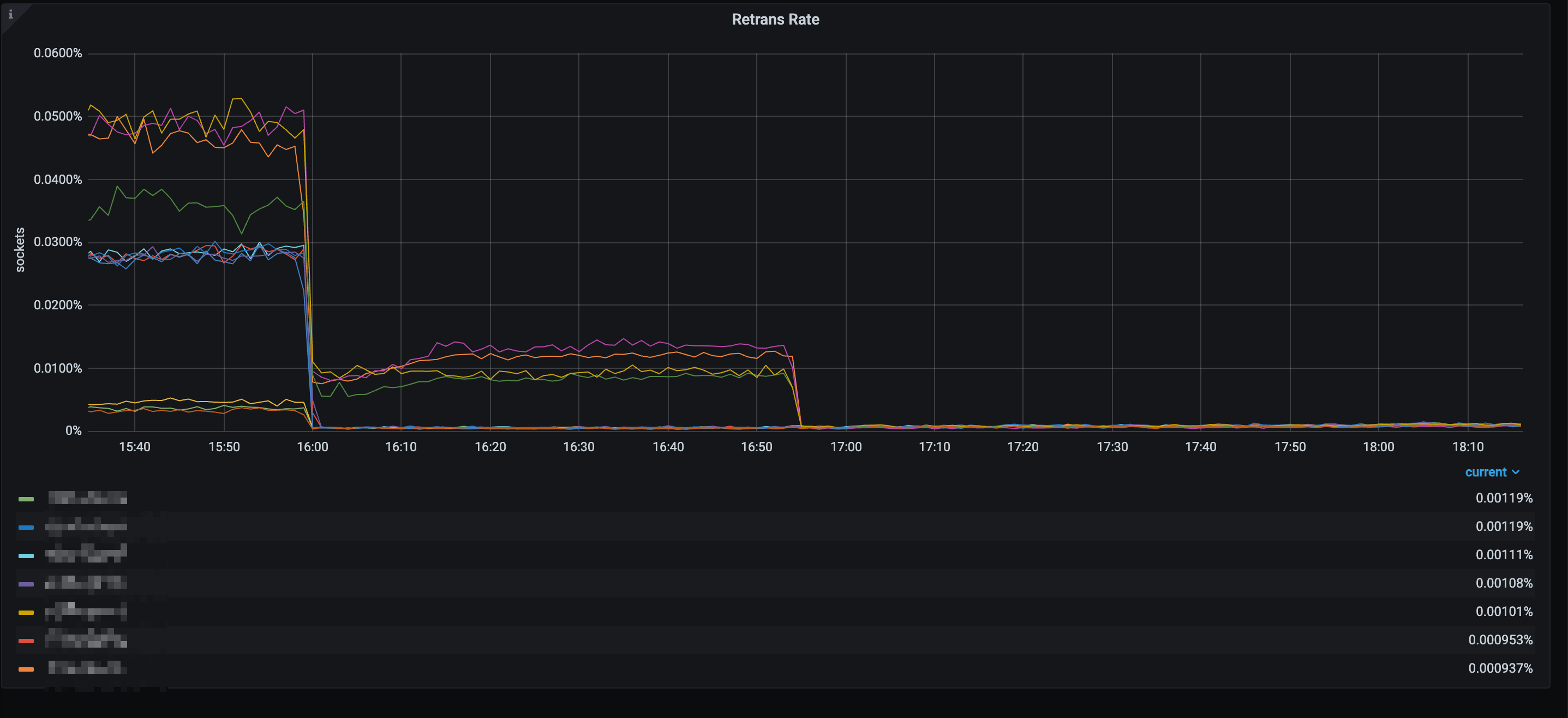Viewport: 1568px width, 718px height.
Task: Click the 0.0300% y-axis label
Action: coord(58,242)
